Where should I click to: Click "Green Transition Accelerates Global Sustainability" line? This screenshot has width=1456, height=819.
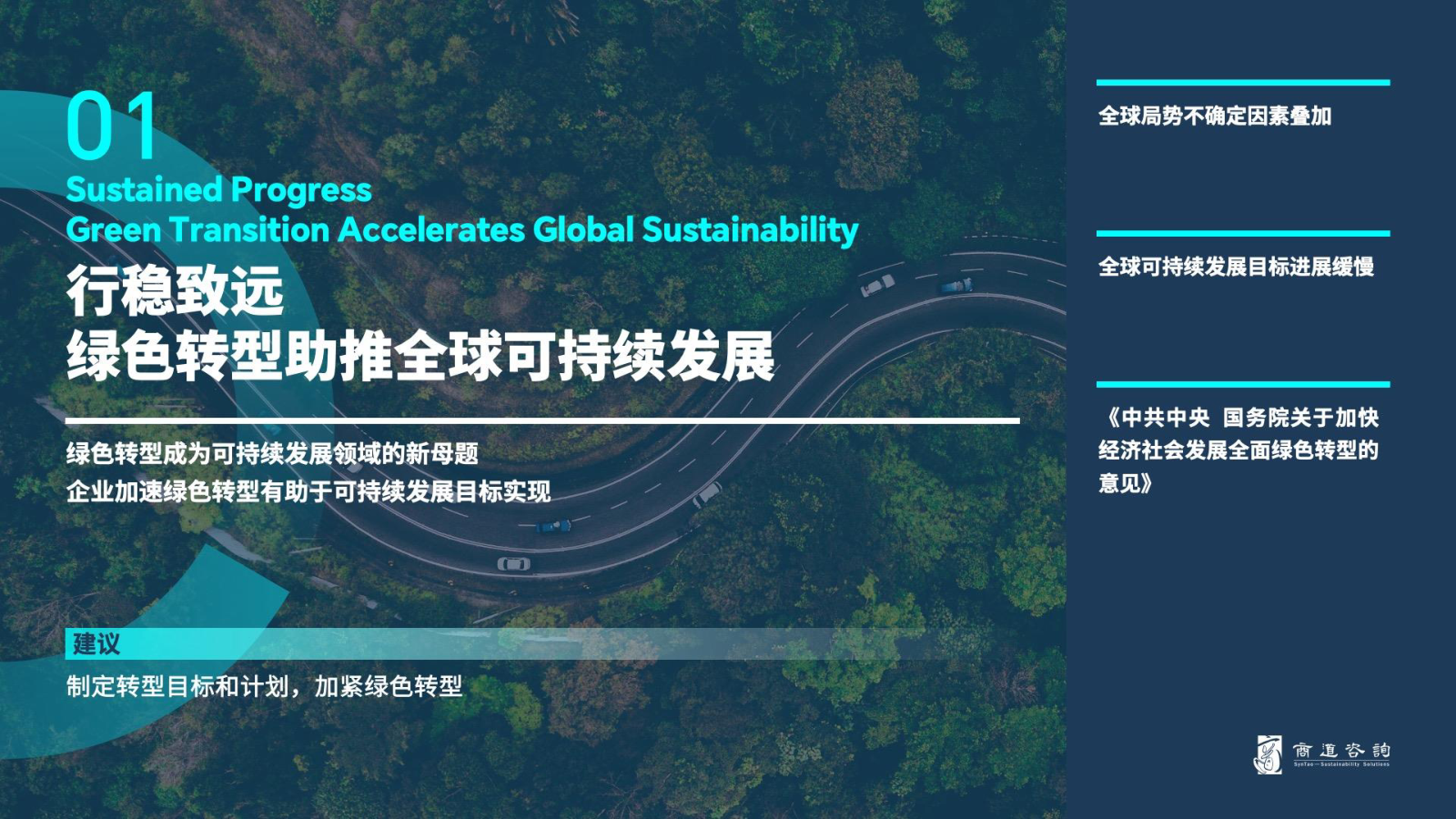click(462, 230)
